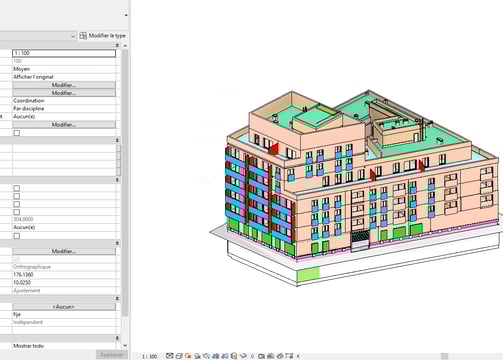This screenshot has height=360, width=503.
Task: Click the Indépendant value
Action: 64,322
